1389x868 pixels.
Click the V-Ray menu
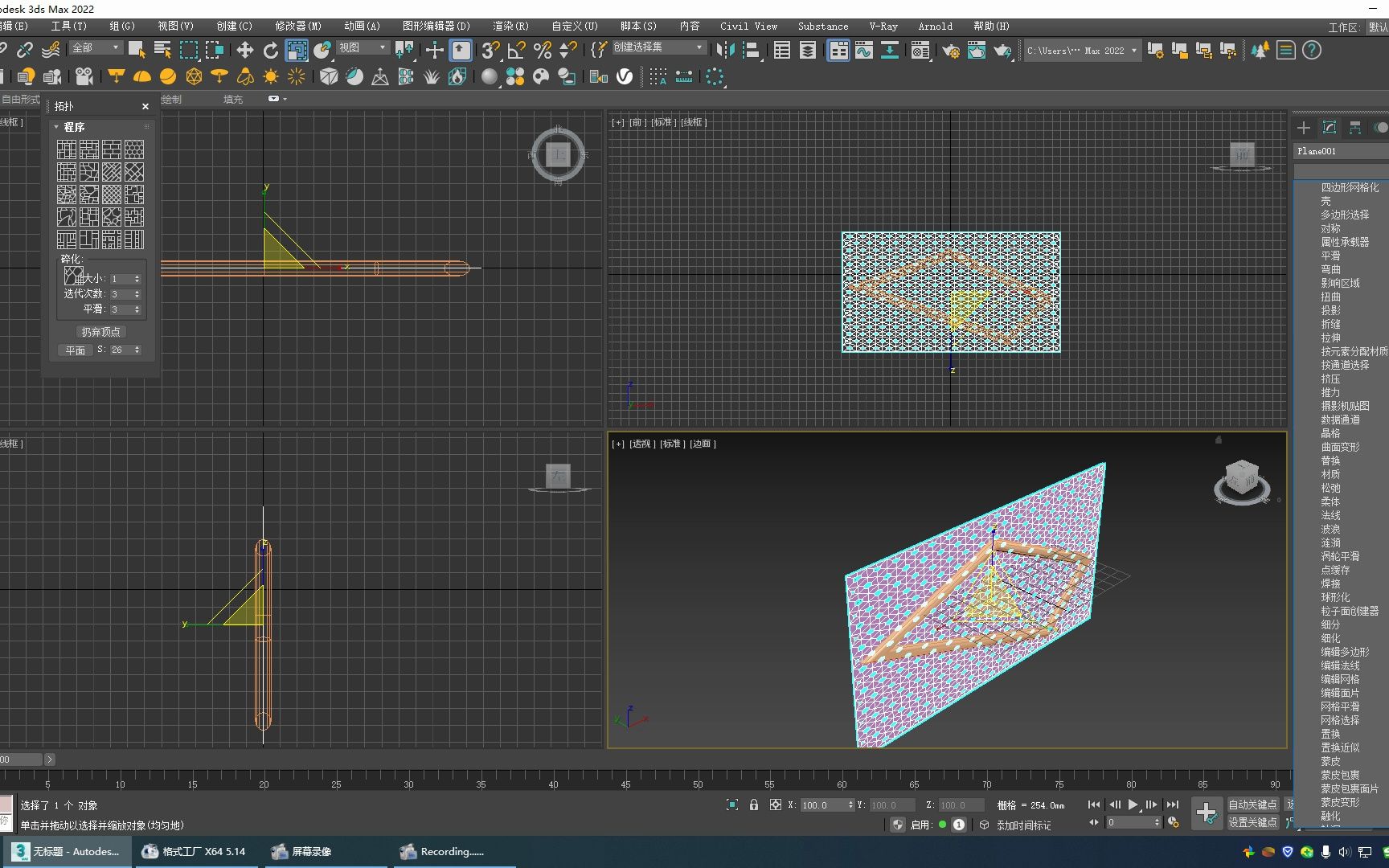click(x=883, y=26)
